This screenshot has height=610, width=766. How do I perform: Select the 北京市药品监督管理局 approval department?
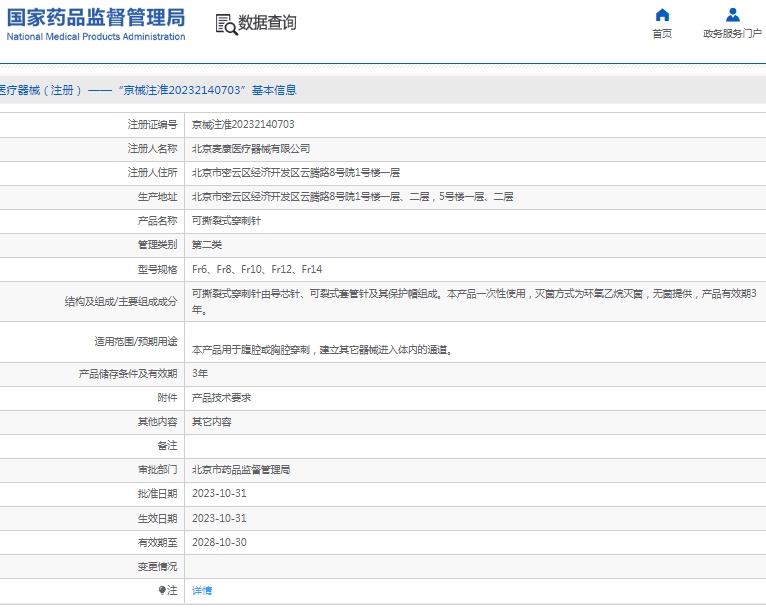(241, 469)
